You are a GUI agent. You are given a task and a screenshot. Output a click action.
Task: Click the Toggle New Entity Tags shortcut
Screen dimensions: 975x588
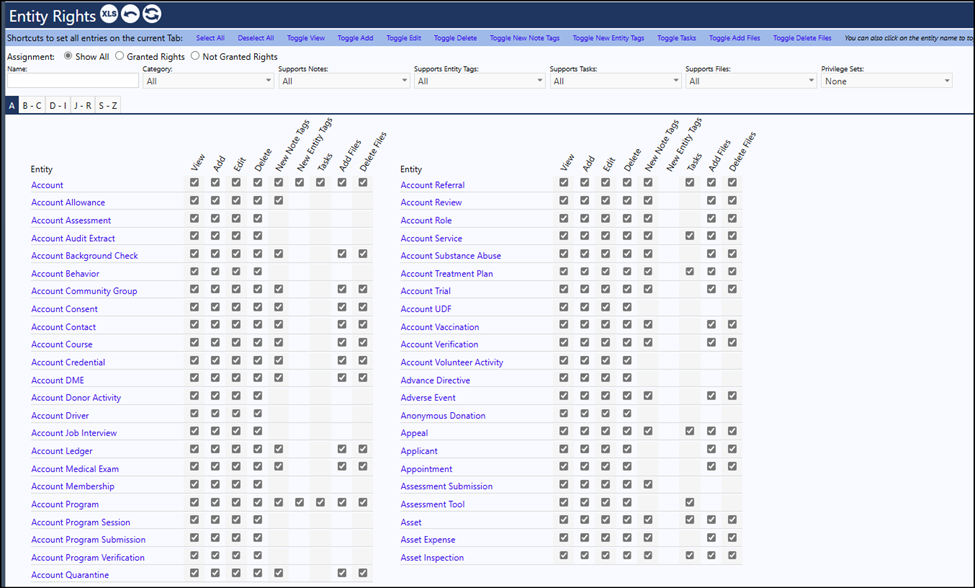click(x=608, y=38)
